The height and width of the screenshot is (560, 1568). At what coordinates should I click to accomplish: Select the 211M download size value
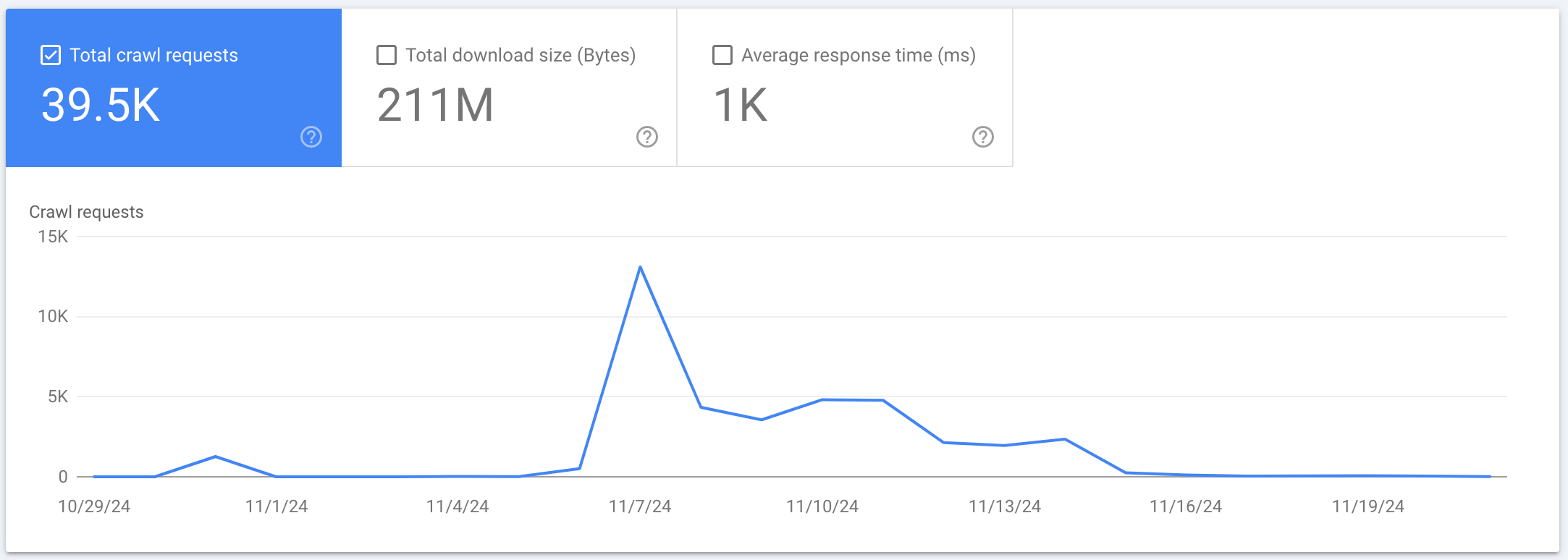pos(436,106)
